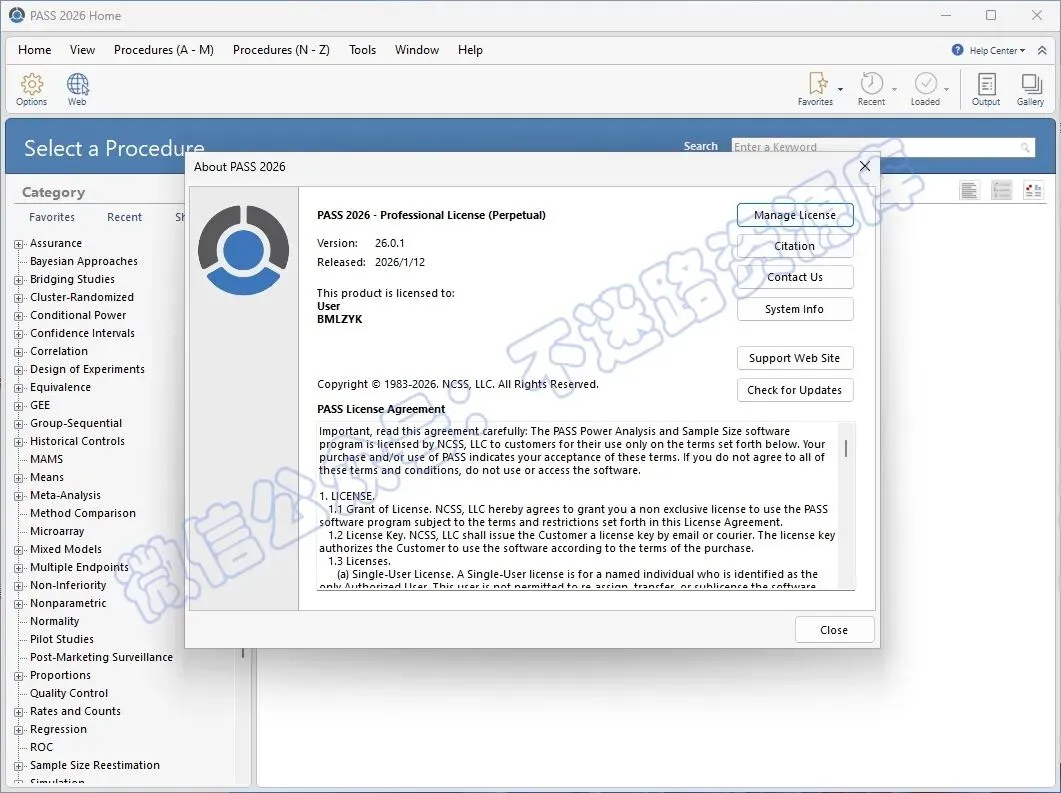Open the Tools menu
Screen dimensions: 1061x793
pos(362,50)
